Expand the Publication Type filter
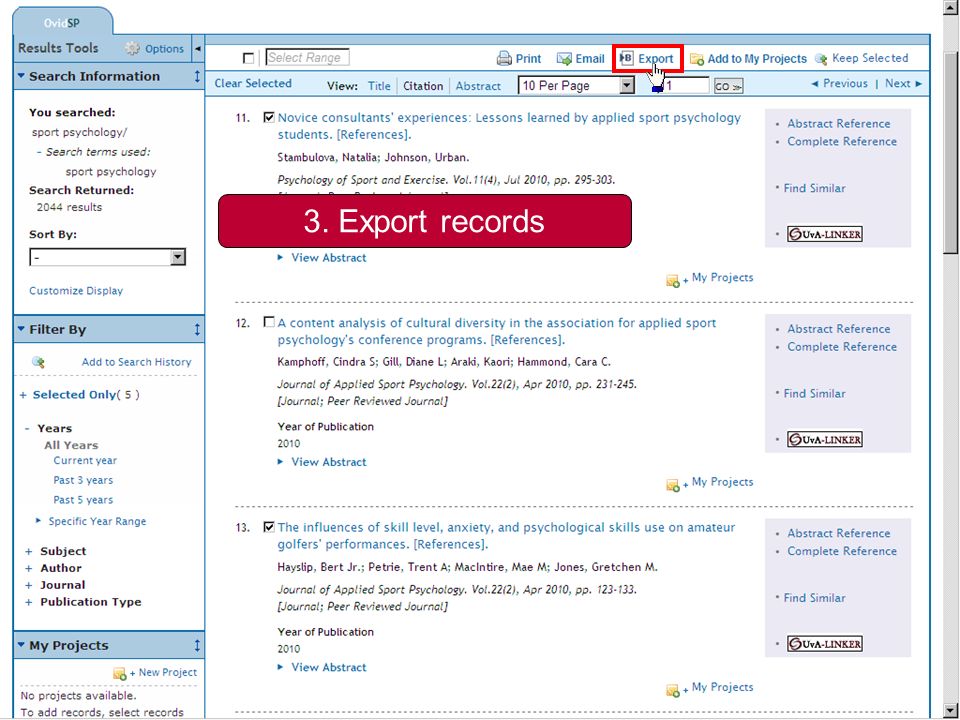Screen dimensions: 960x720 pyautogui.click(x=28, y=603)
